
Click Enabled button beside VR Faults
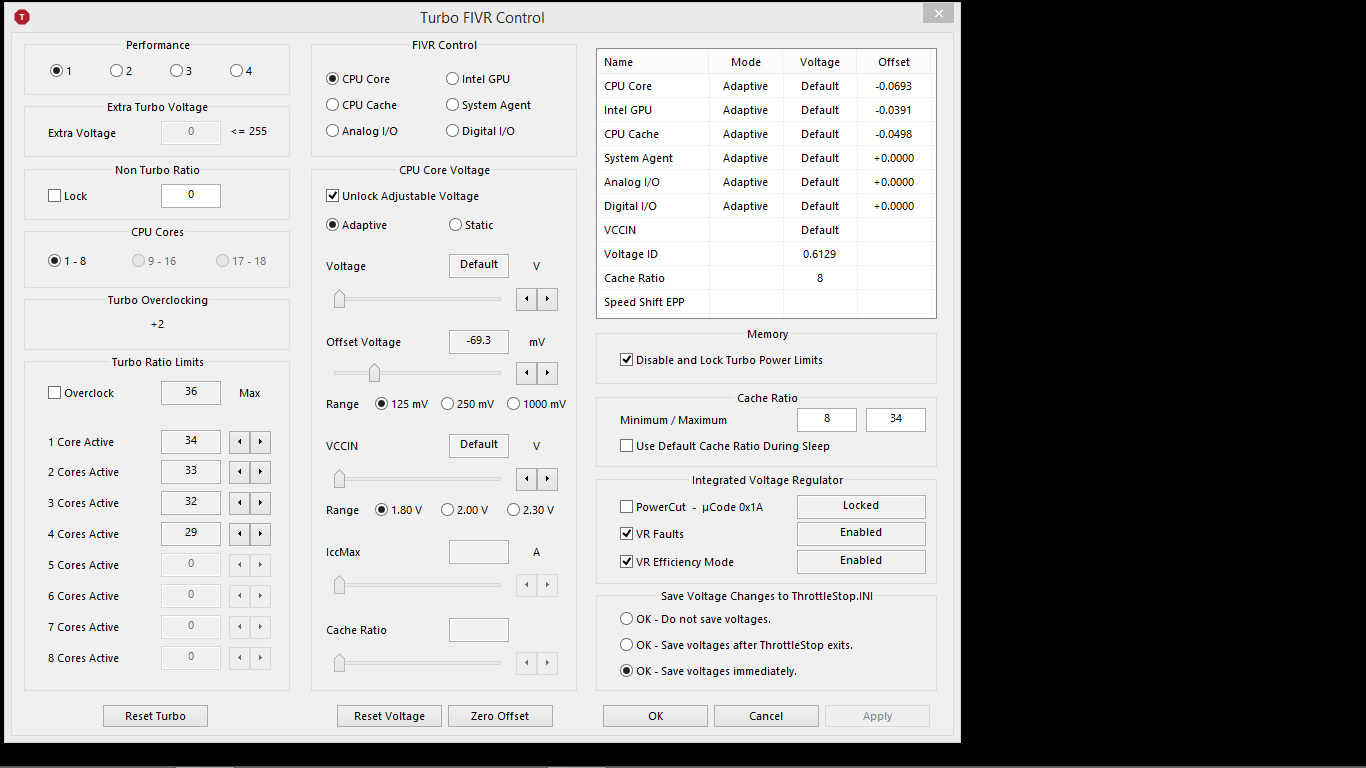861,533
